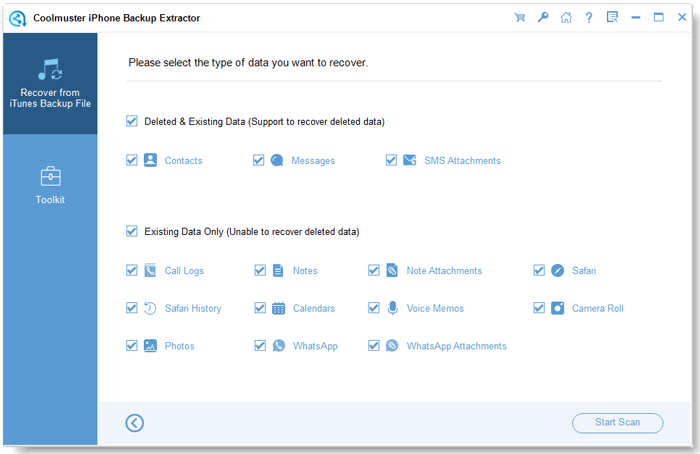Viewport: 700px width, 454px height.
Task: Toggle the Camera Roll checkbox
Action: pos(539,308)
